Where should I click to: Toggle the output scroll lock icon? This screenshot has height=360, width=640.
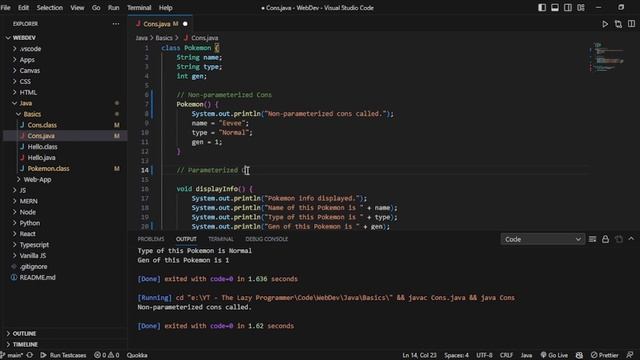coord(605,239)
